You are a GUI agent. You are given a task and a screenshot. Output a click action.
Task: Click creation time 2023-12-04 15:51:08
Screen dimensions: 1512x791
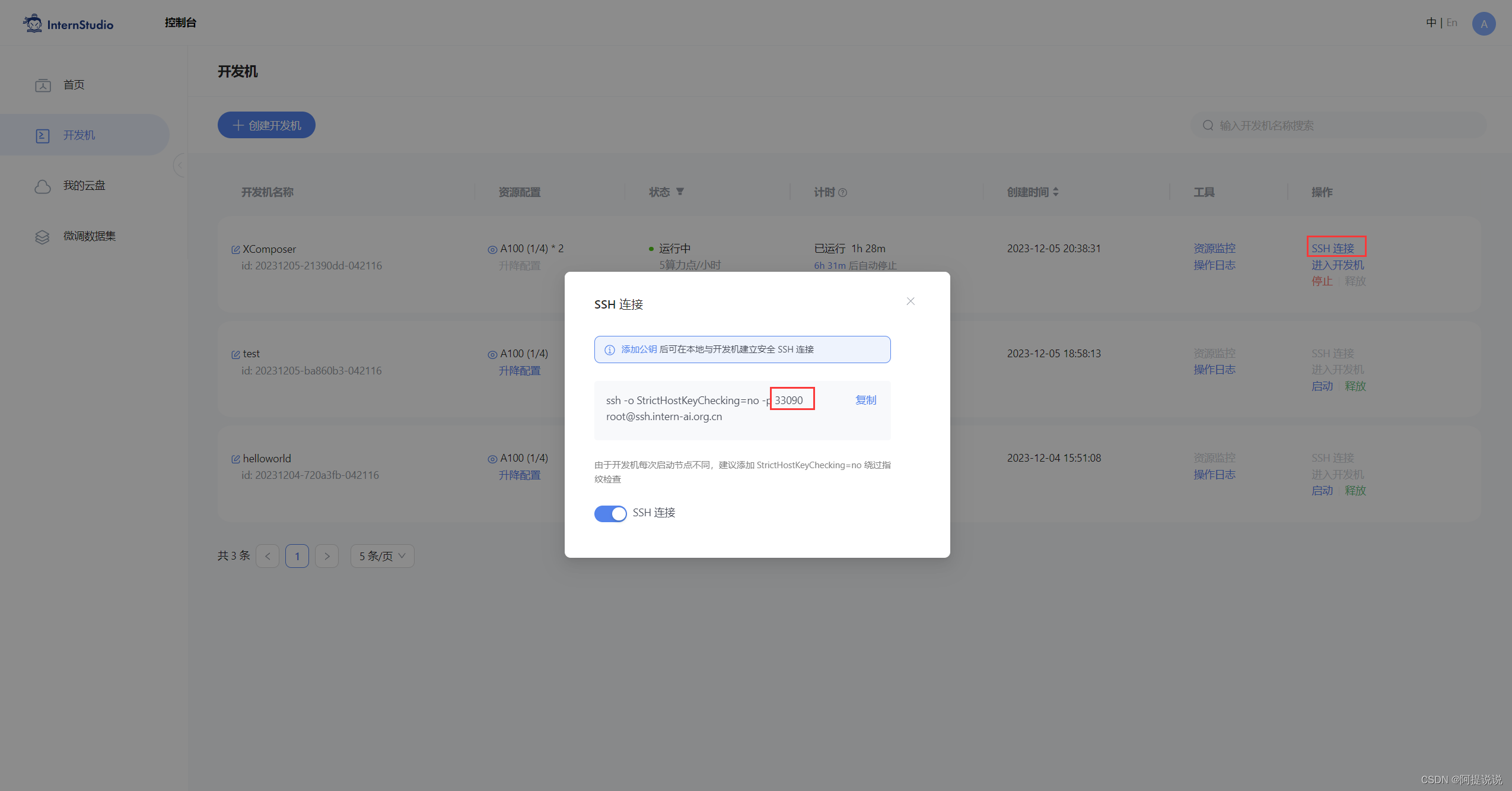[x=1053, y=458]
